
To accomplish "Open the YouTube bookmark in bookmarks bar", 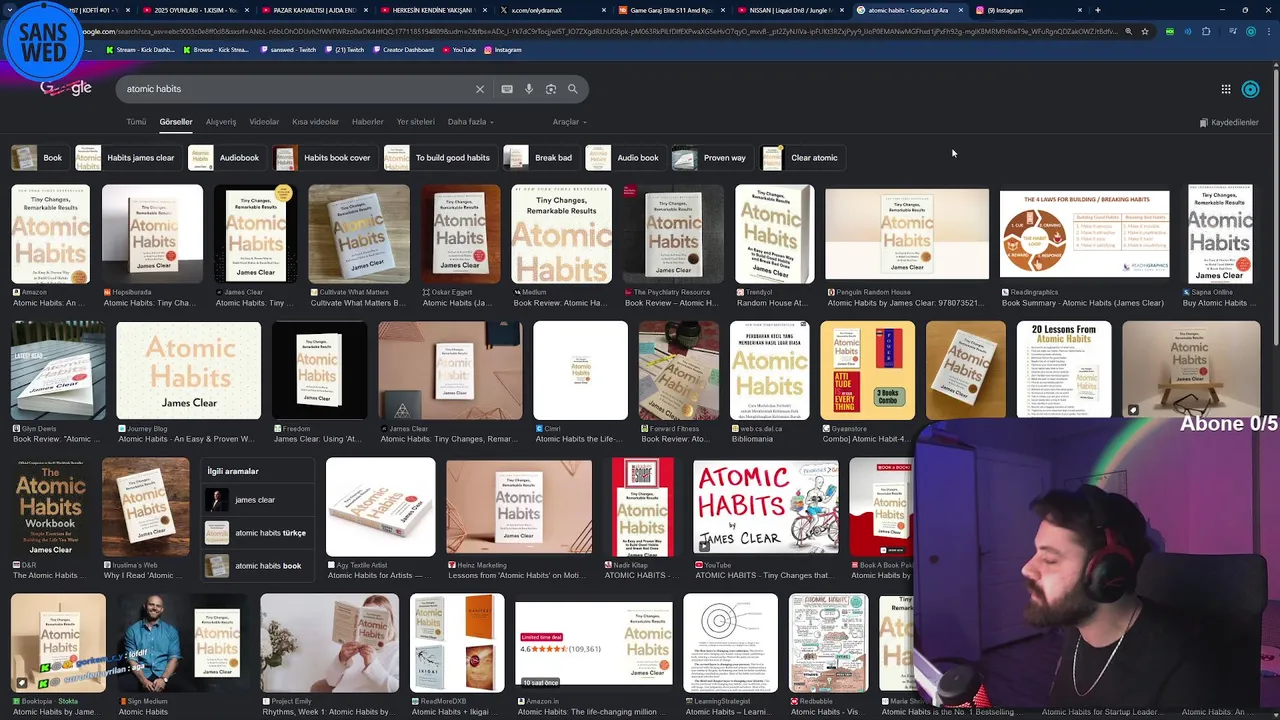I will coord(459,50).
